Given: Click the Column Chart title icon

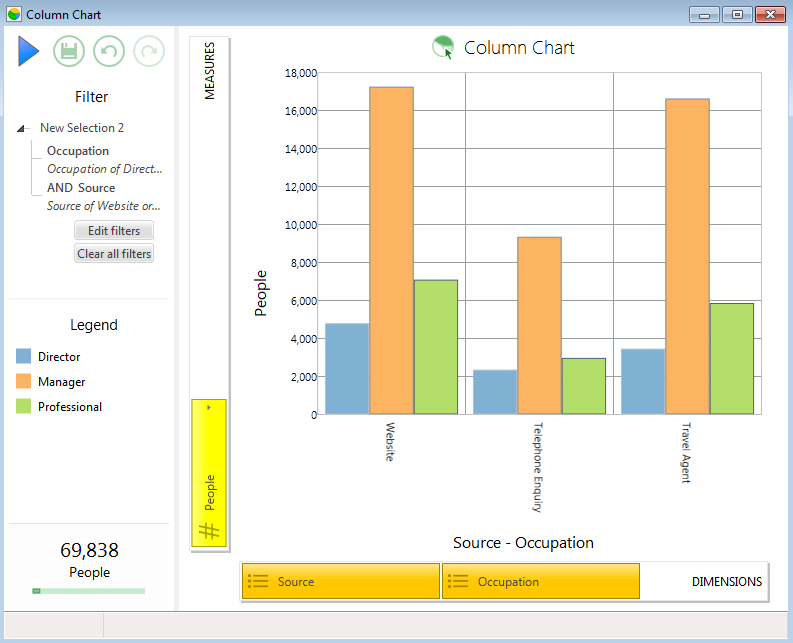Looking at the screenshot, I should coord(443,48).
